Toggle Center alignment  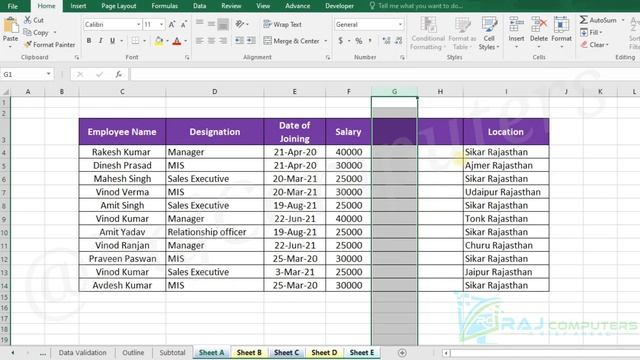(211, 41)
